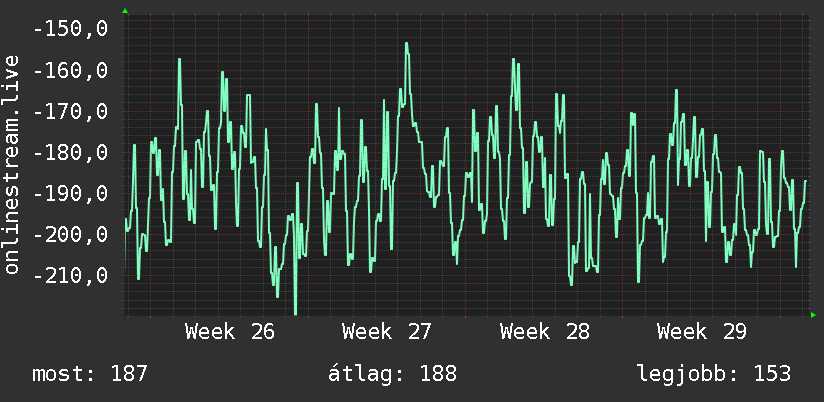This screenshot has width=824, height=402.
Task: Click the -180,0 y-axis label
Action: tap(70, 152)
